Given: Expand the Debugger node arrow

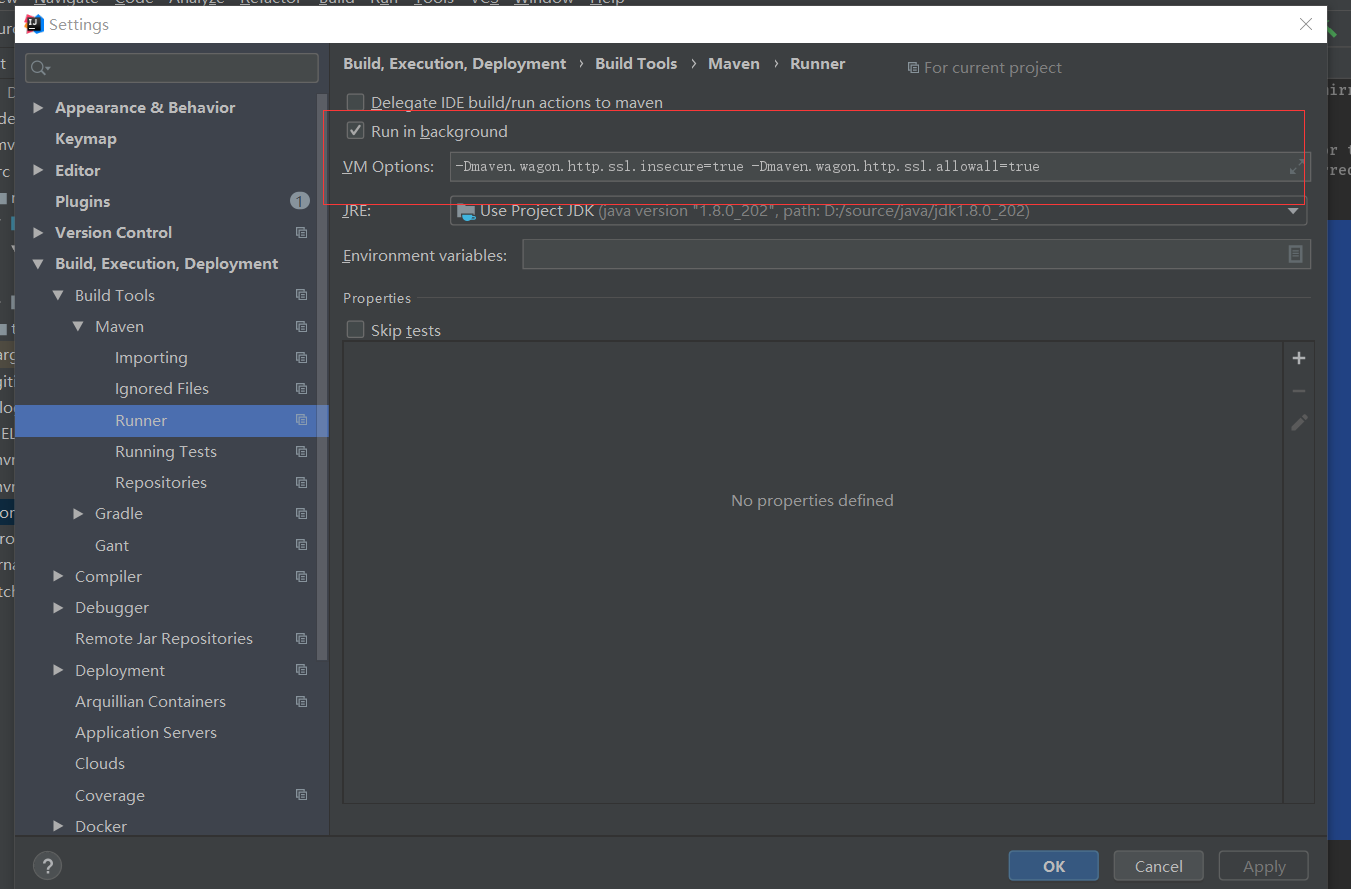Looking at the screenshot, I should click(58, 608).
